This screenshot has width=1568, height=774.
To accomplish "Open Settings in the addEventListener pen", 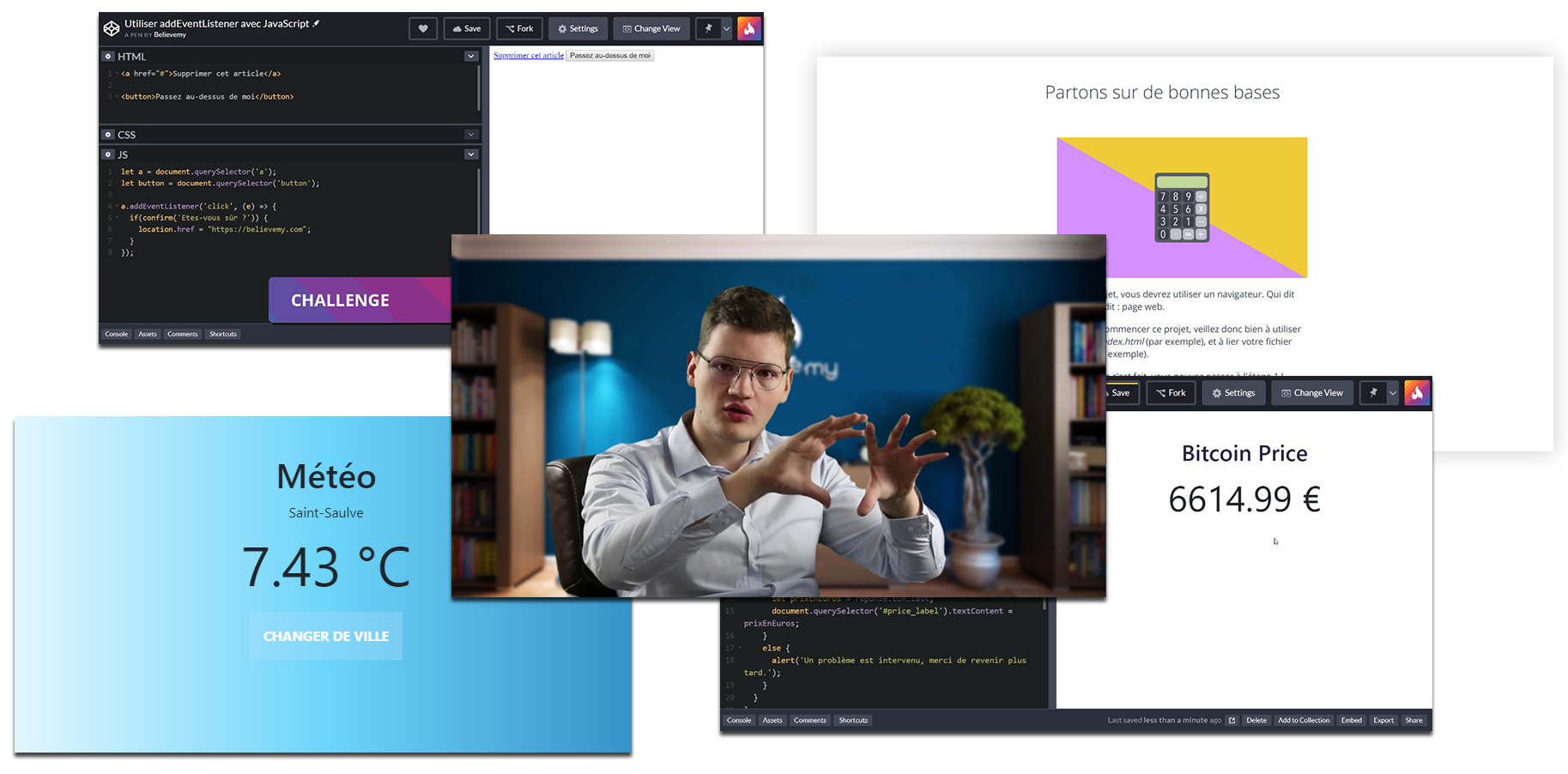I will point(578,28).
